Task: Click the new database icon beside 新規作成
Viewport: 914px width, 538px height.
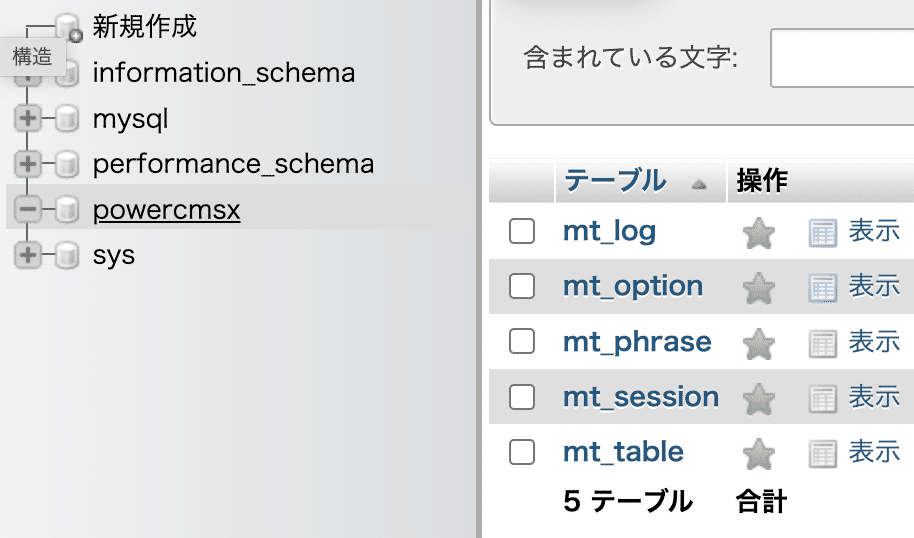Action: click(68, 27)
